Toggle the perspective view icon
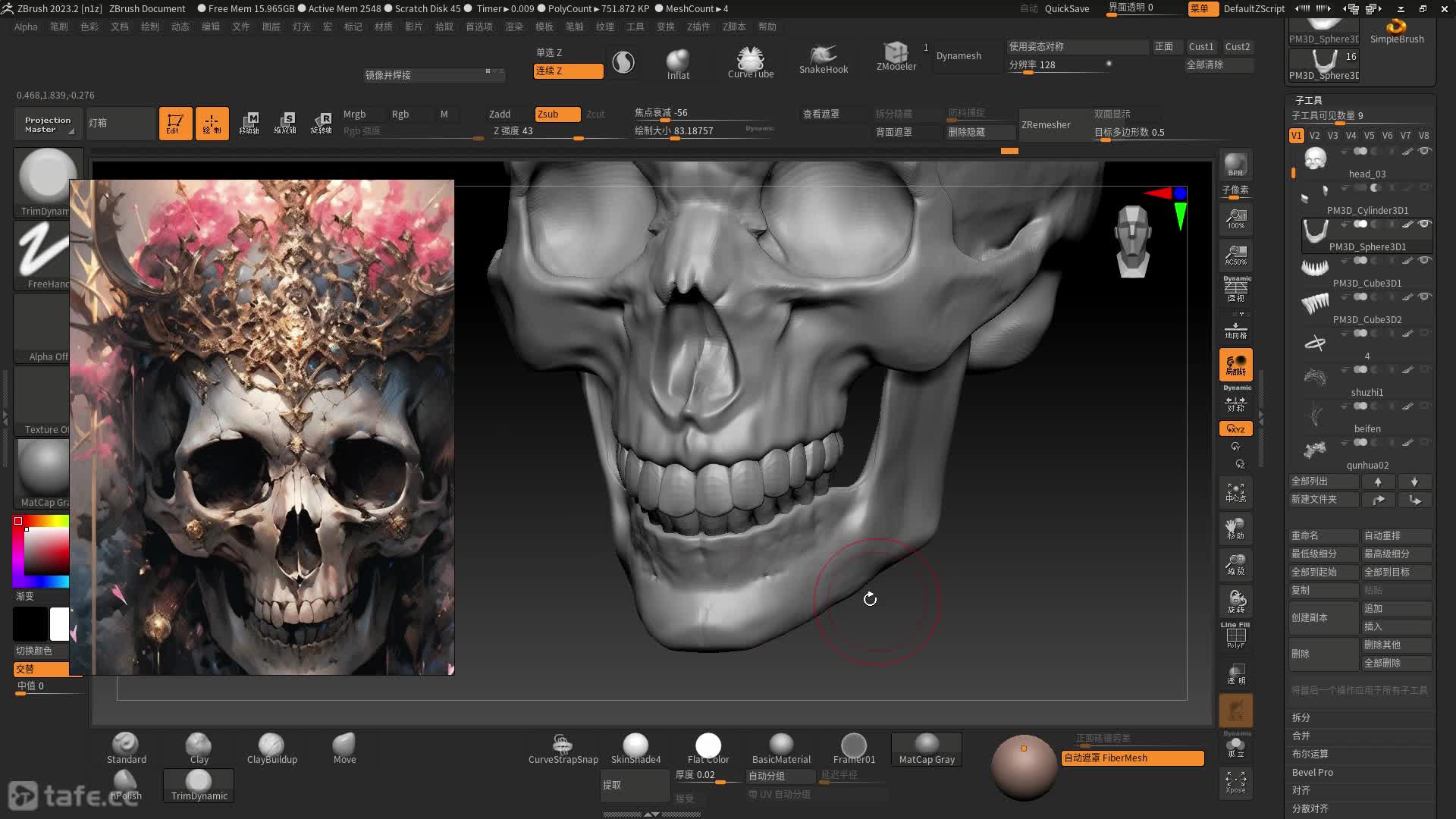Image resolution: width=1456 pixels, height=819 pixels. click(1236, 290)
